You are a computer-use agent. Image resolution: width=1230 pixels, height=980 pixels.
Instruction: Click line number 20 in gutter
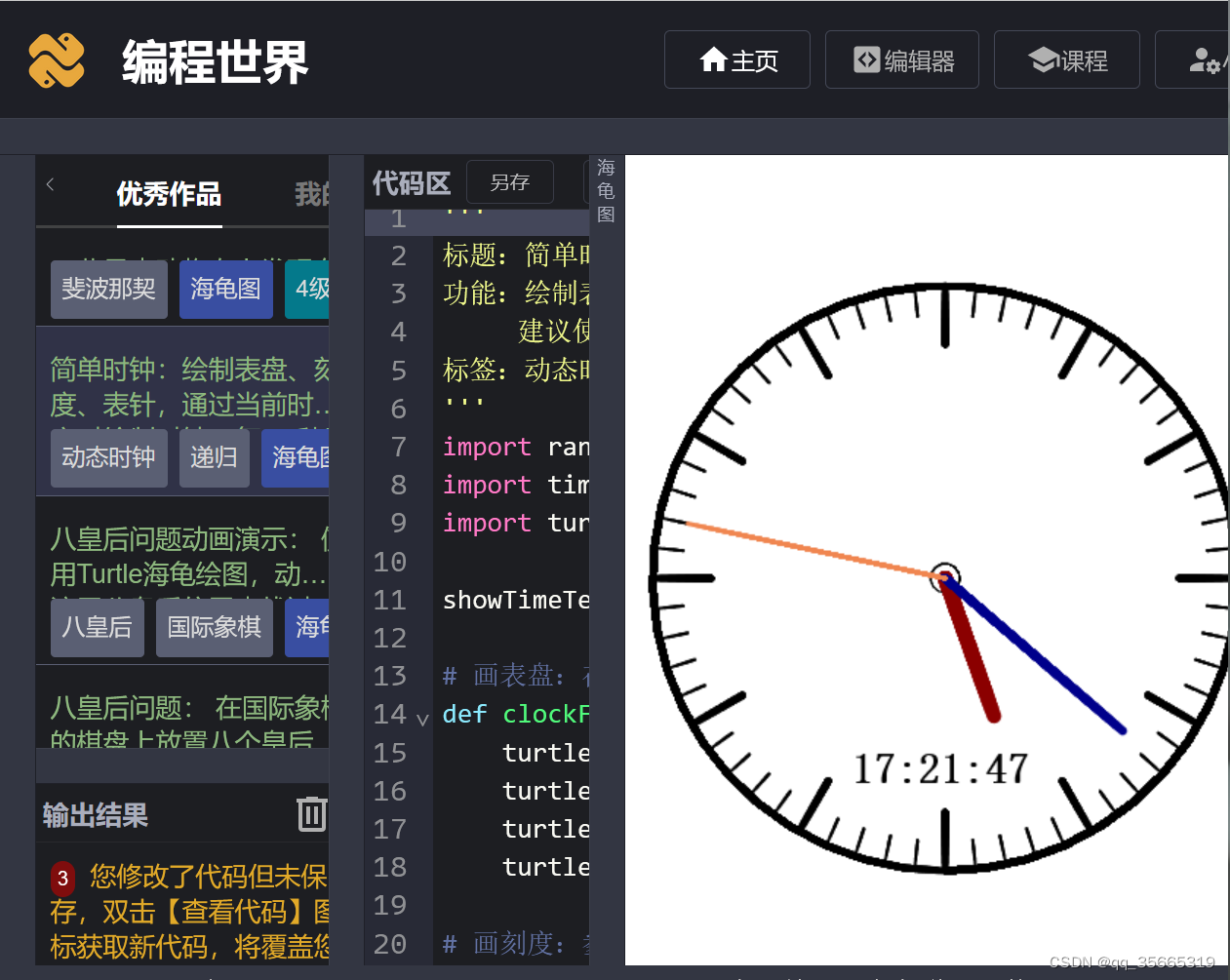click(390, 944)
